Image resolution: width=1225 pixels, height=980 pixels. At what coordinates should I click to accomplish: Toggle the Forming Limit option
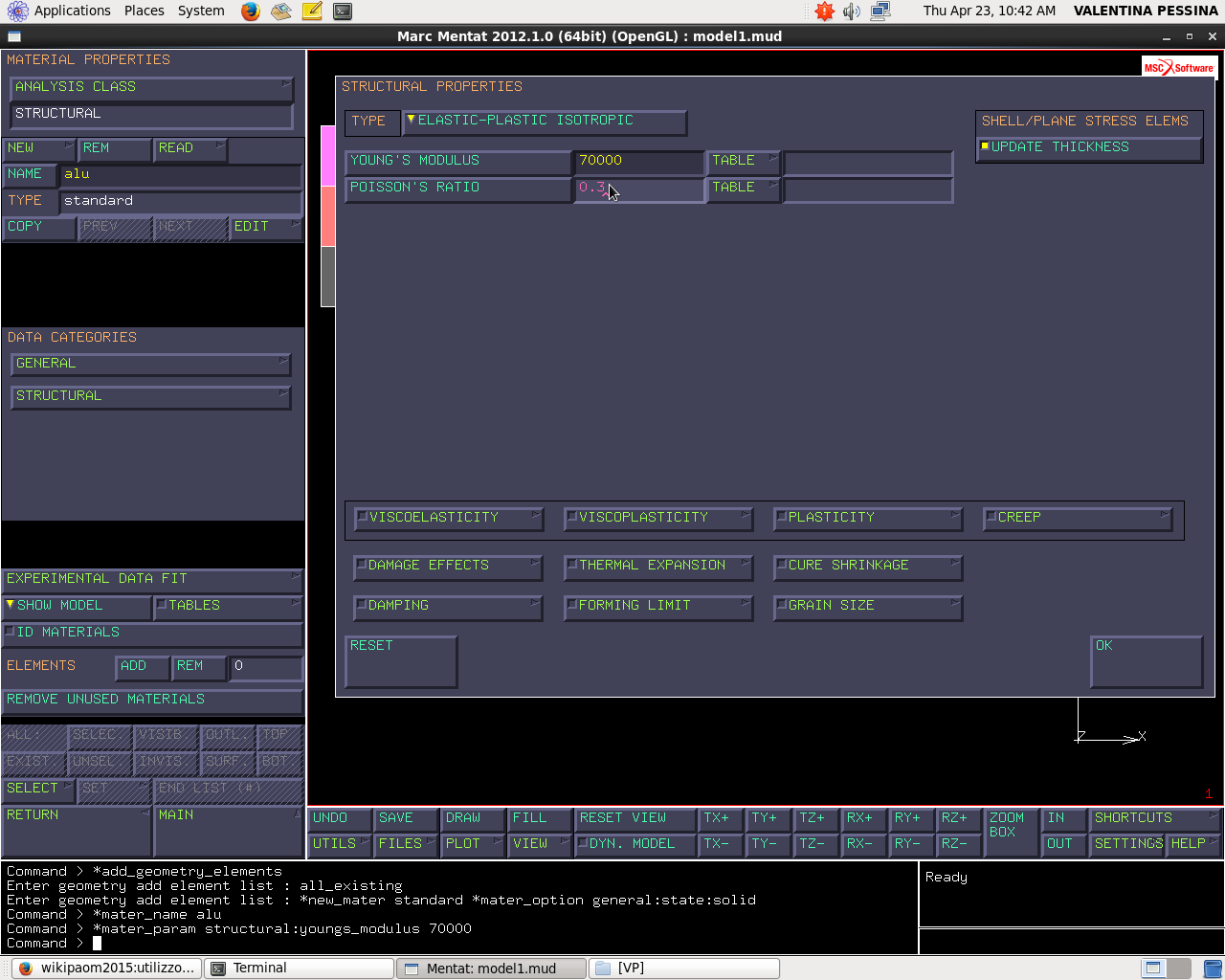click(x=657, y=607)
